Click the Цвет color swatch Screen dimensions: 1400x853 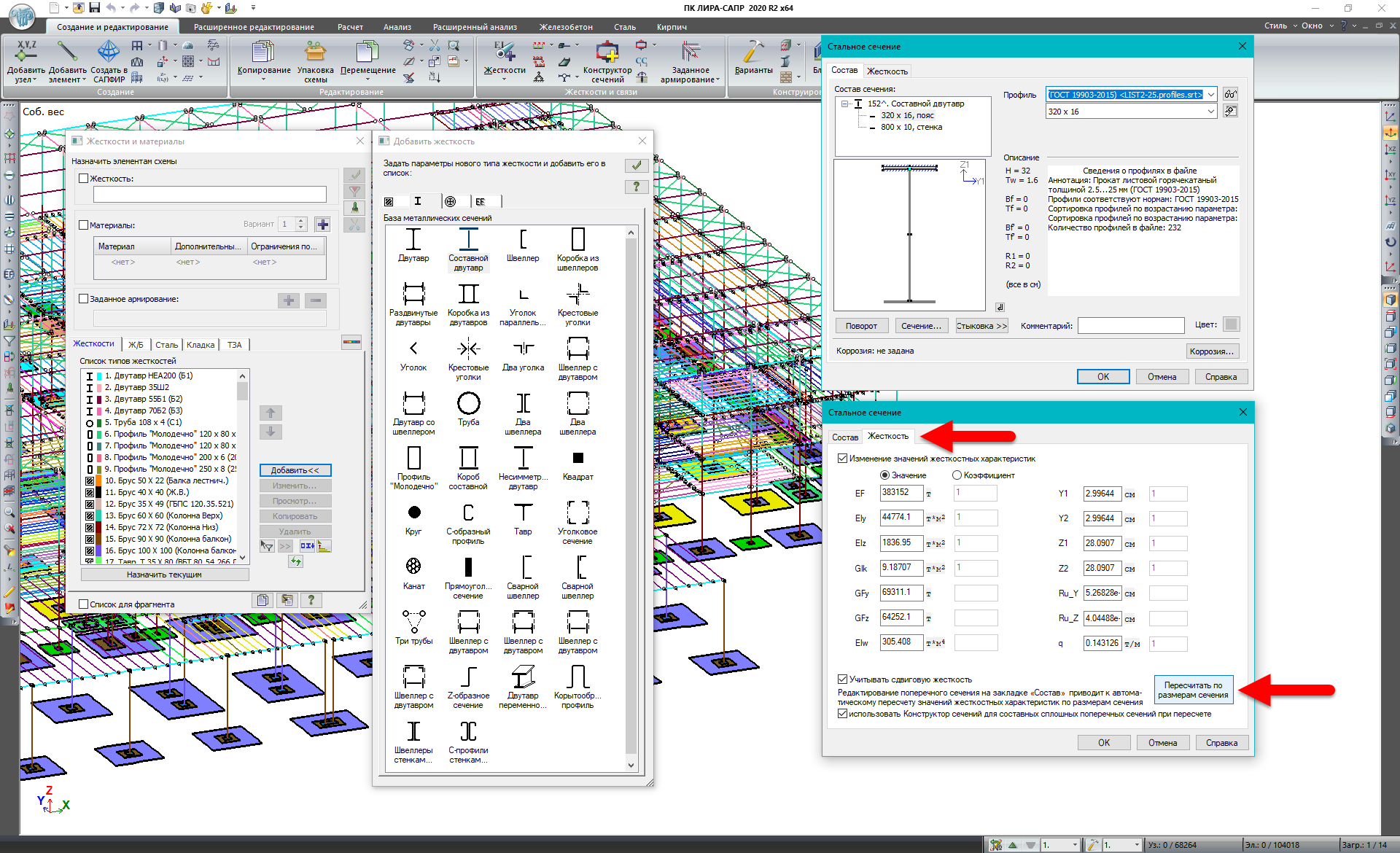[1231, 324]
